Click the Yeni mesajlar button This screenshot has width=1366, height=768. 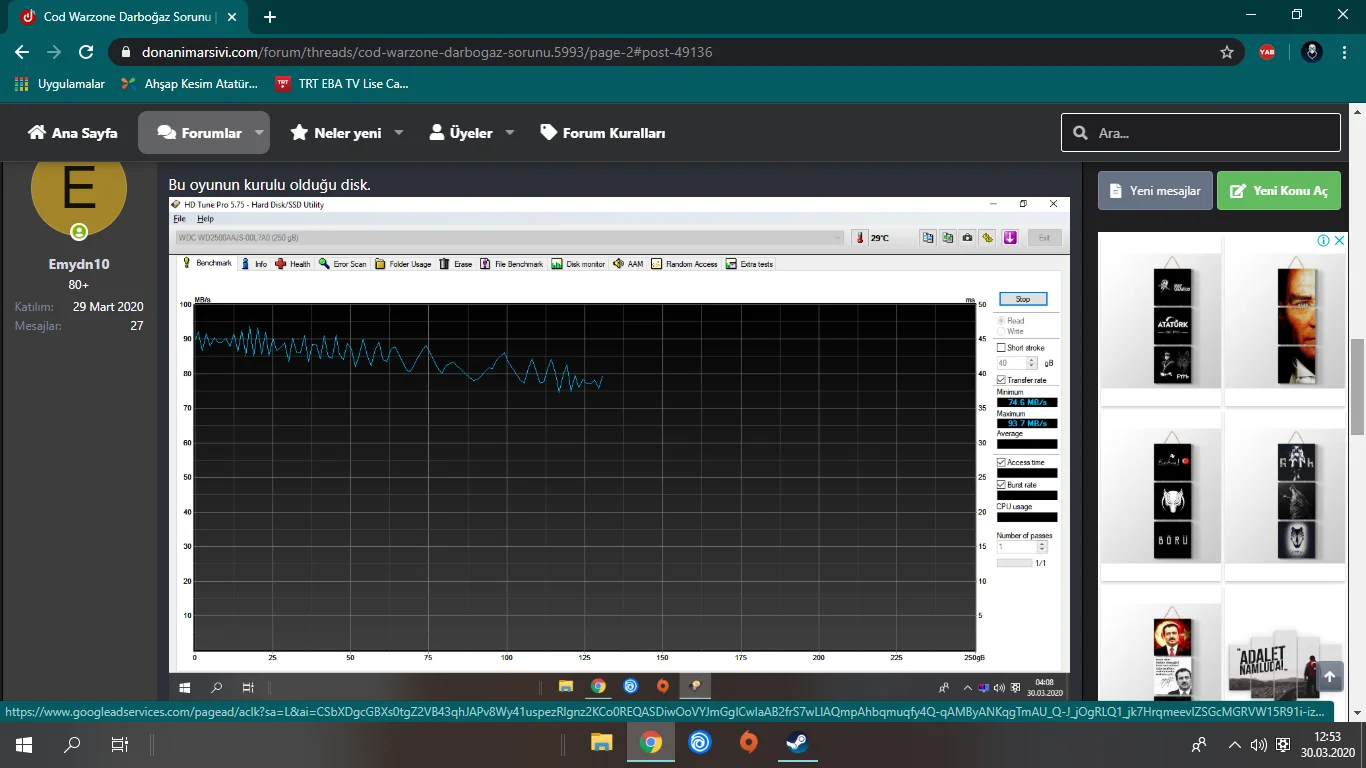coord(1155,191)
